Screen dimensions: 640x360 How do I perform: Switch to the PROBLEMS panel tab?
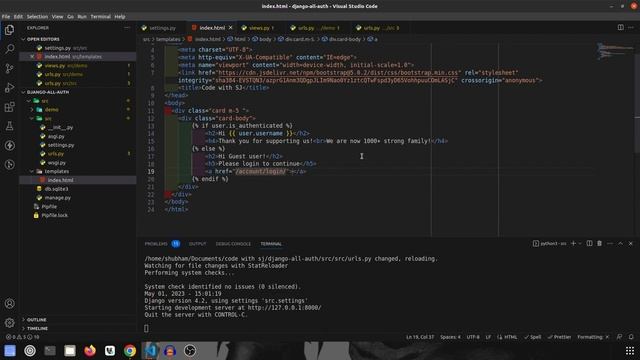(162, 244)
